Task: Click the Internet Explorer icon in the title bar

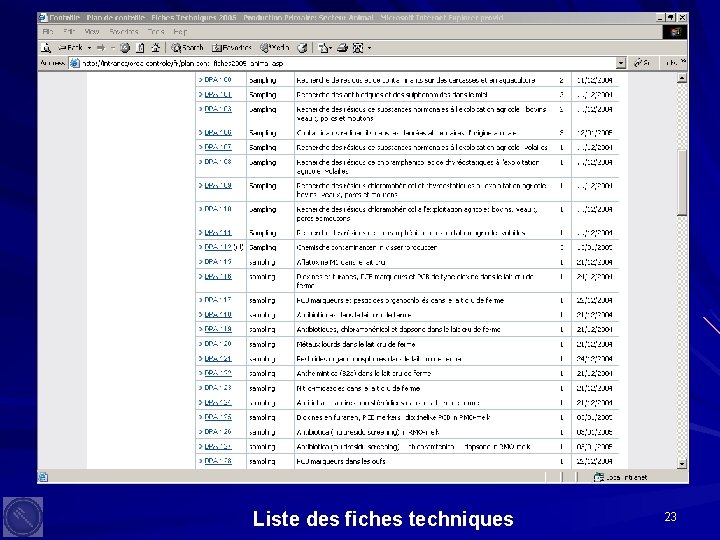Action: point(43,17)
